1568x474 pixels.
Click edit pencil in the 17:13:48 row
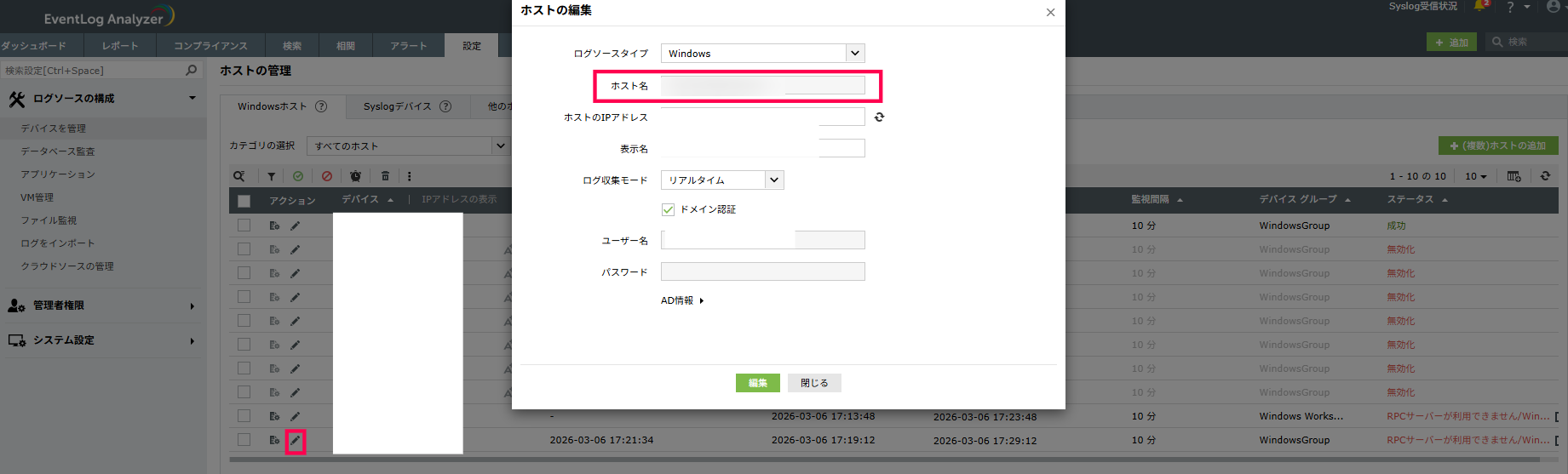(296, 416)
